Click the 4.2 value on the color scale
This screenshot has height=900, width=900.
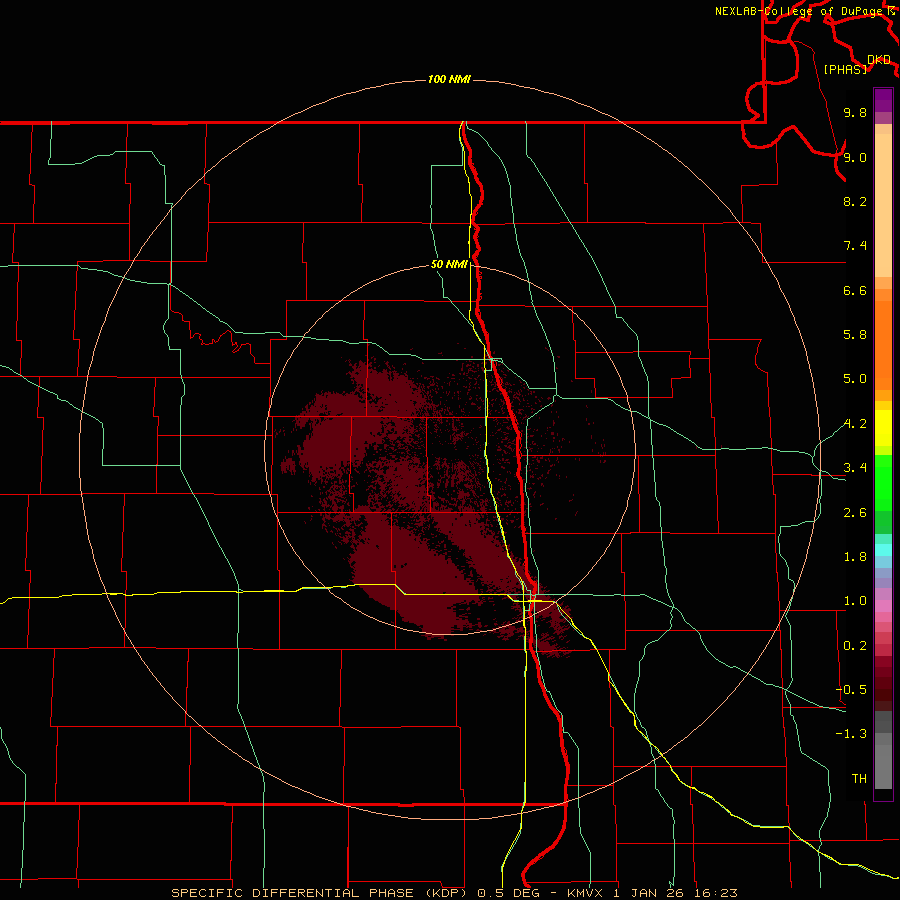click(x=855, y=424)
